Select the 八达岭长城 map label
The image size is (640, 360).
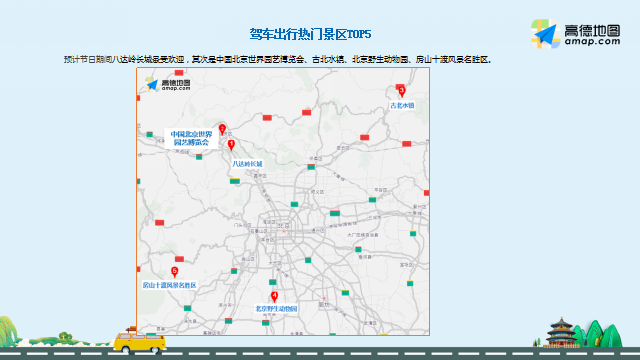coord(247,164)
